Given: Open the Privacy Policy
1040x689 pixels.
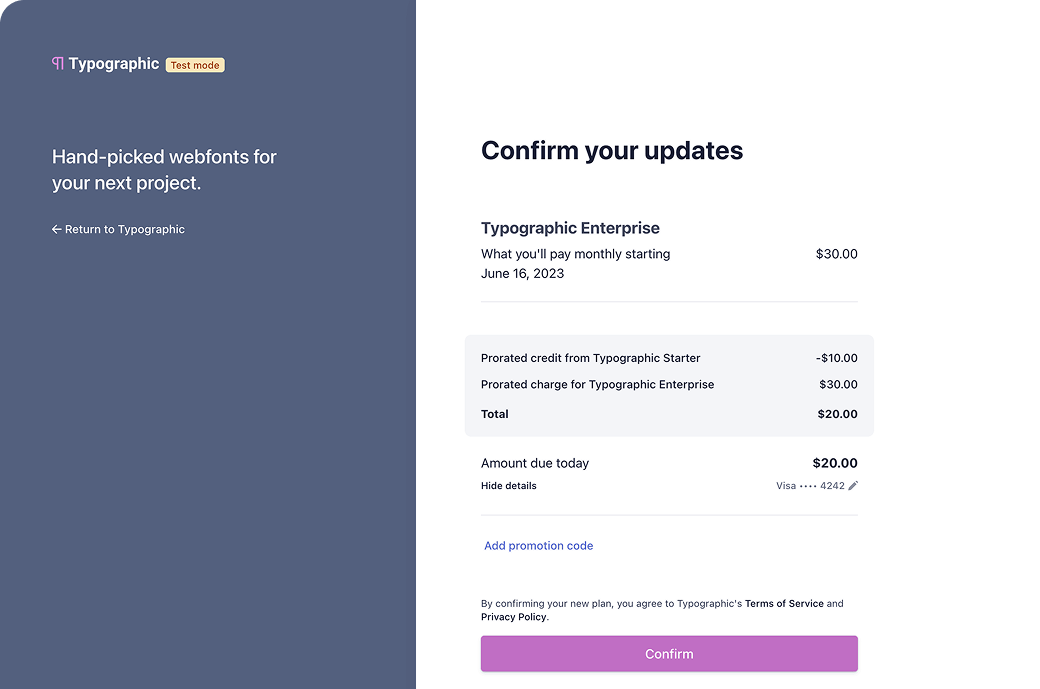Looking at the screenshot, I should pyautogui.click(x=512, y=616).
